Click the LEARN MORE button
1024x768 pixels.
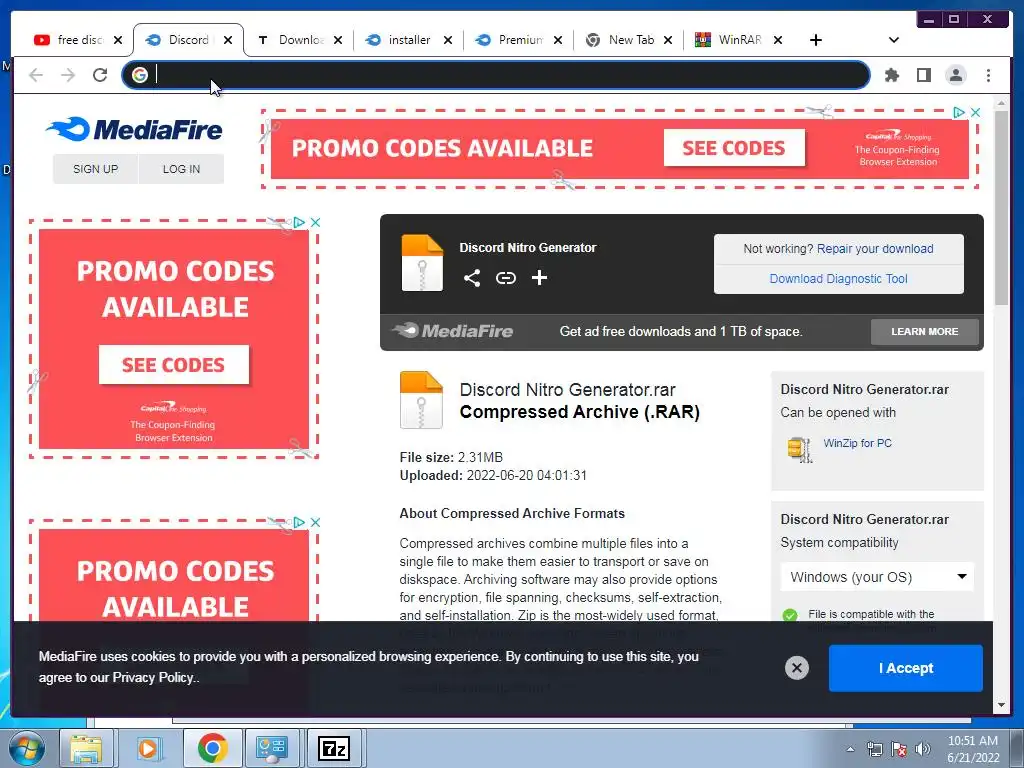coord(925,332)
